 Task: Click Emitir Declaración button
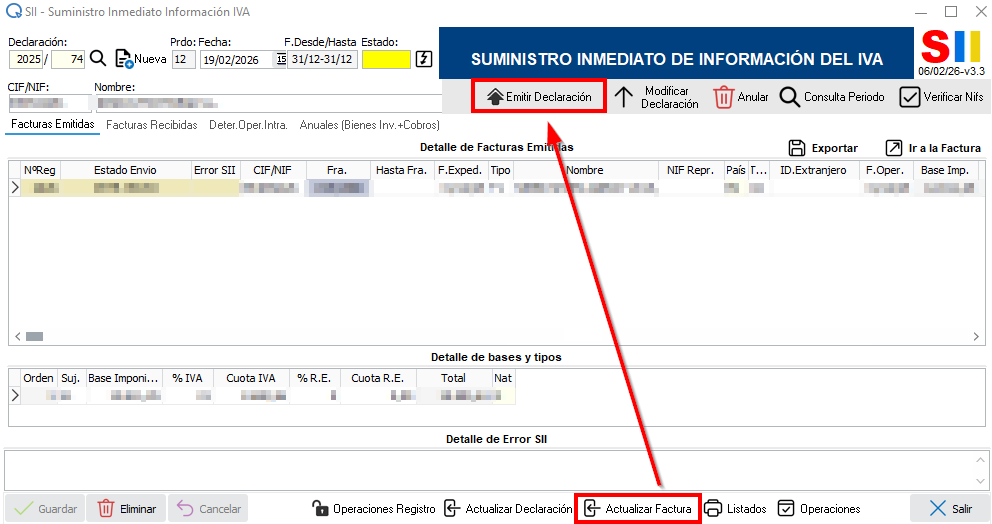tap(539, 97)
